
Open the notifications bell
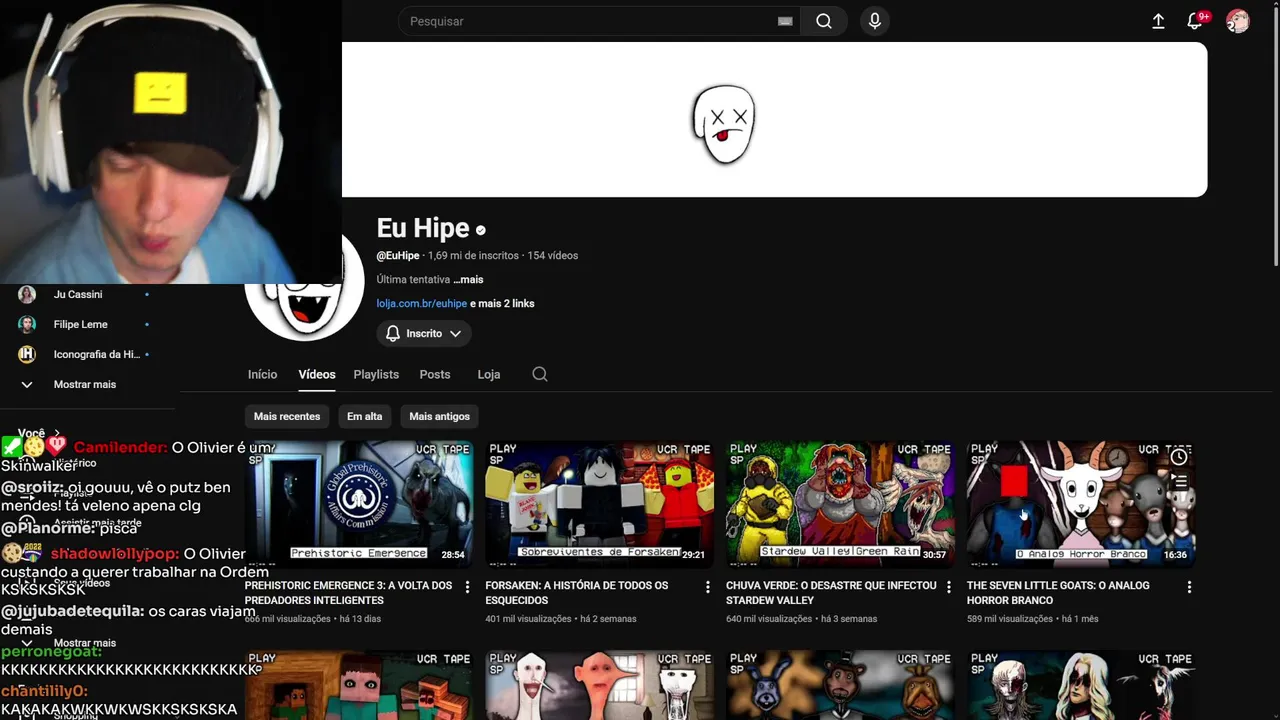tap(1195, 21)
